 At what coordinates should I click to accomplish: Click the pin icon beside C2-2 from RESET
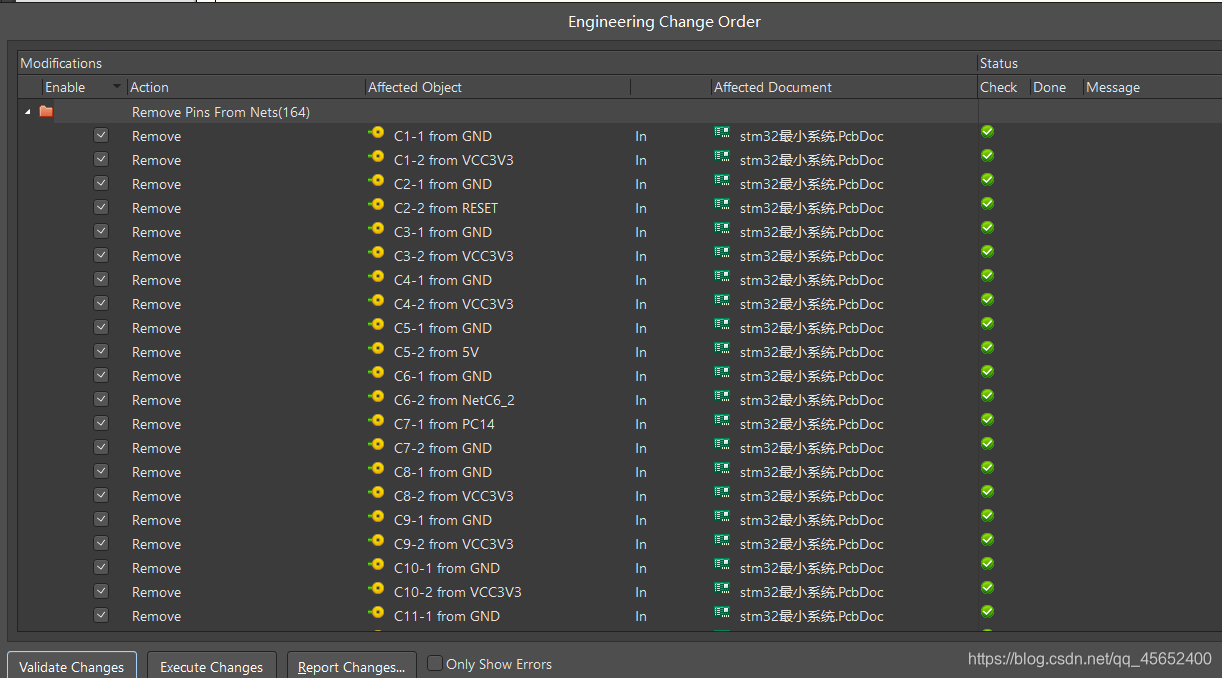point(376,207)
